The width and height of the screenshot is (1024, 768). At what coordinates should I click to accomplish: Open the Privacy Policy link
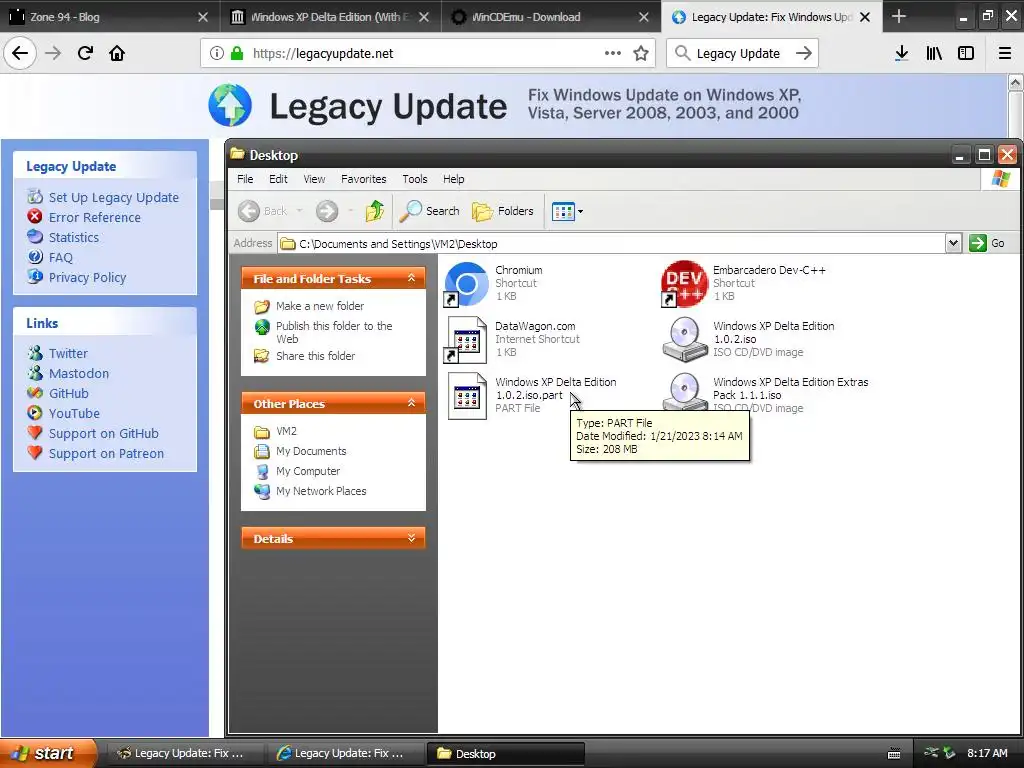[88, 278]
